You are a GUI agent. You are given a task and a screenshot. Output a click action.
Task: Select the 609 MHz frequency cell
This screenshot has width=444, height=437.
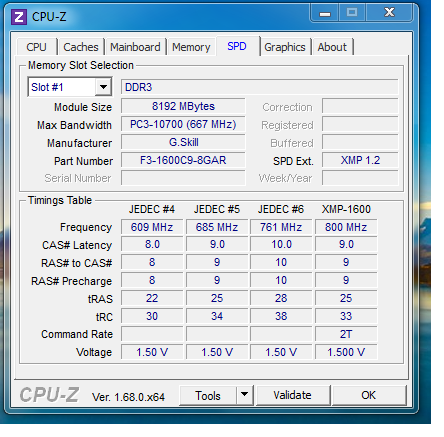click(152, 227)
